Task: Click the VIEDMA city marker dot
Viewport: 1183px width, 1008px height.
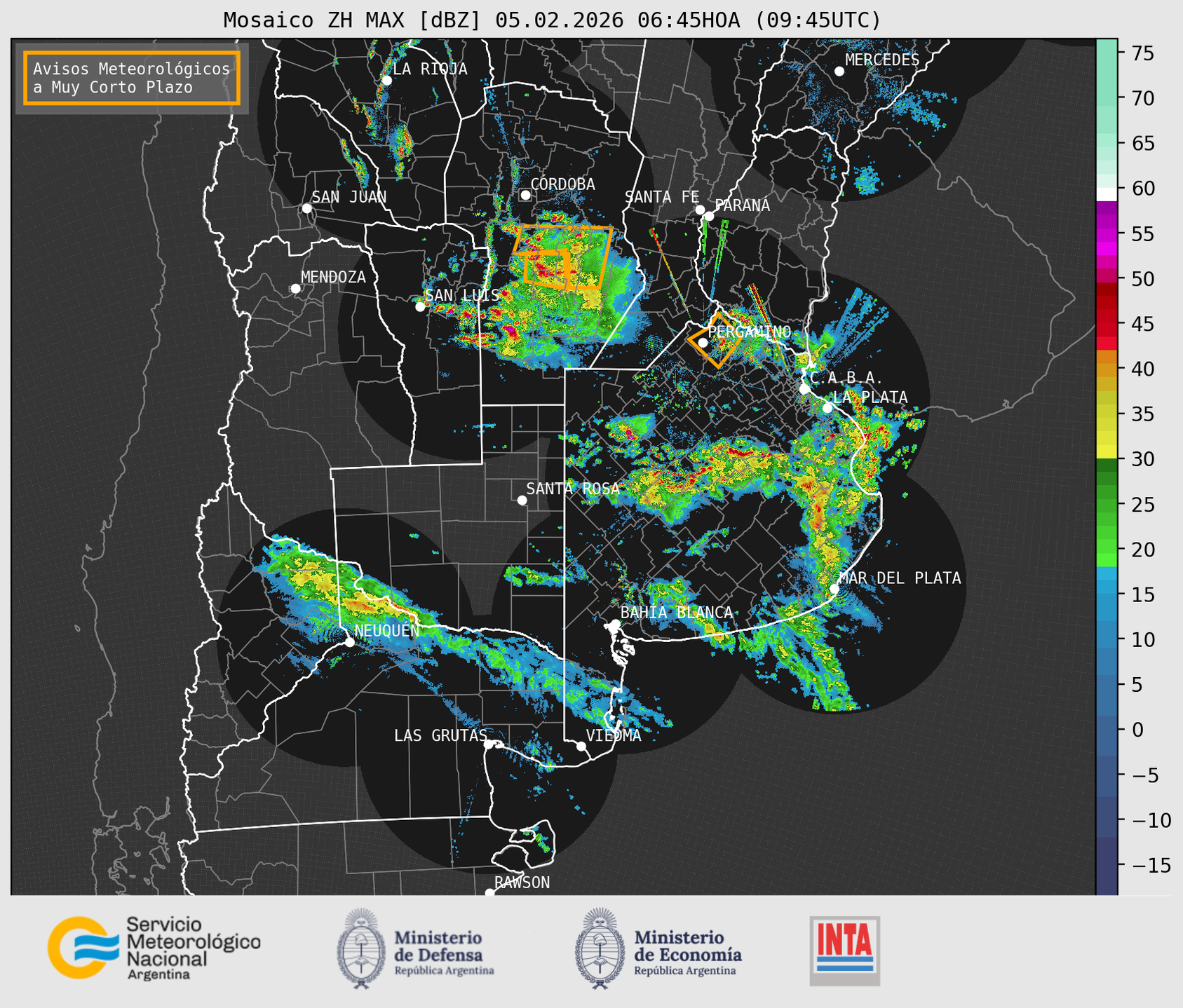Action: click(581, 746)
